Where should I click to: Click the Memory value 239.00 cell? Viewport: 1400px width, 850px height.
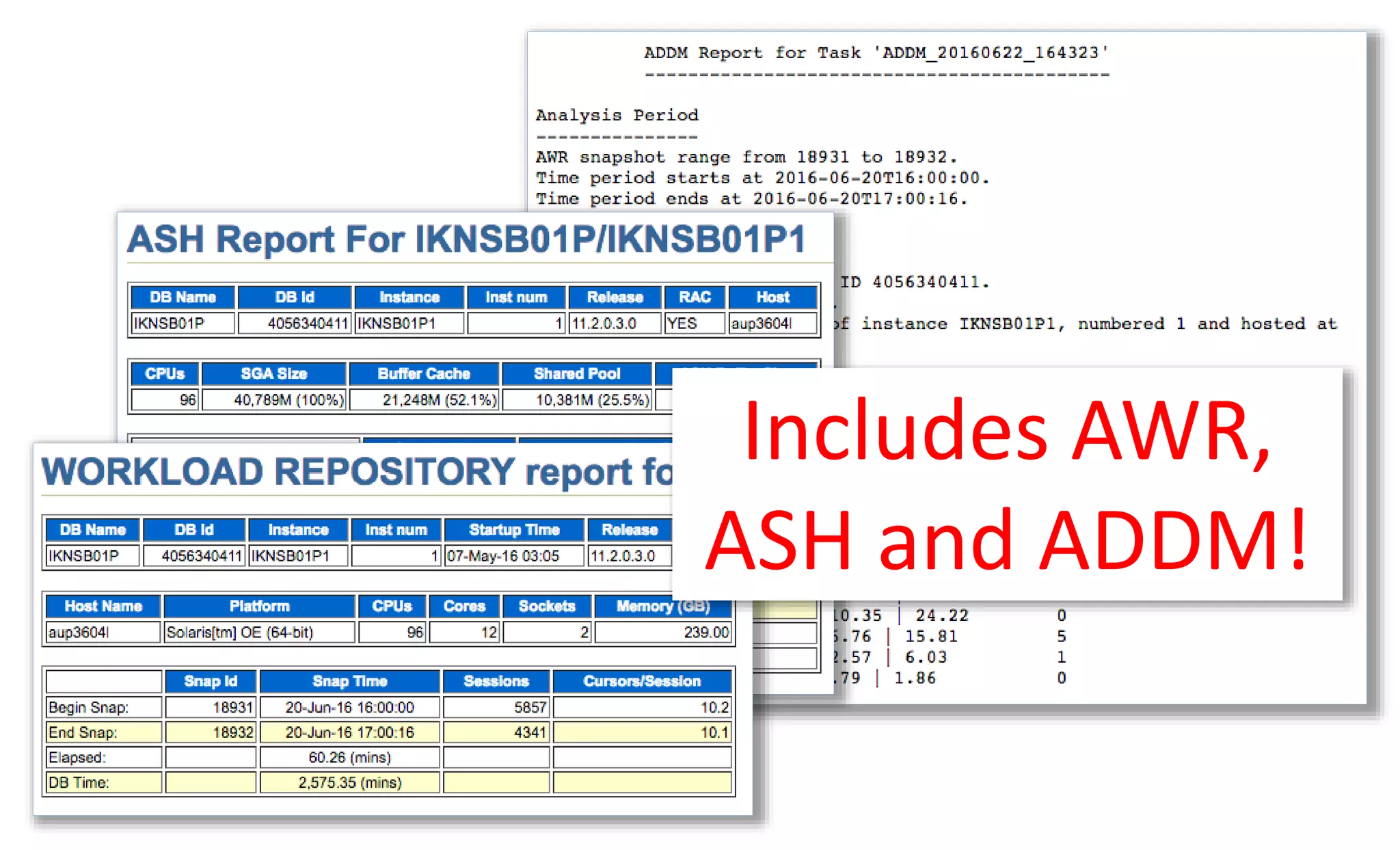pos(664,633)
